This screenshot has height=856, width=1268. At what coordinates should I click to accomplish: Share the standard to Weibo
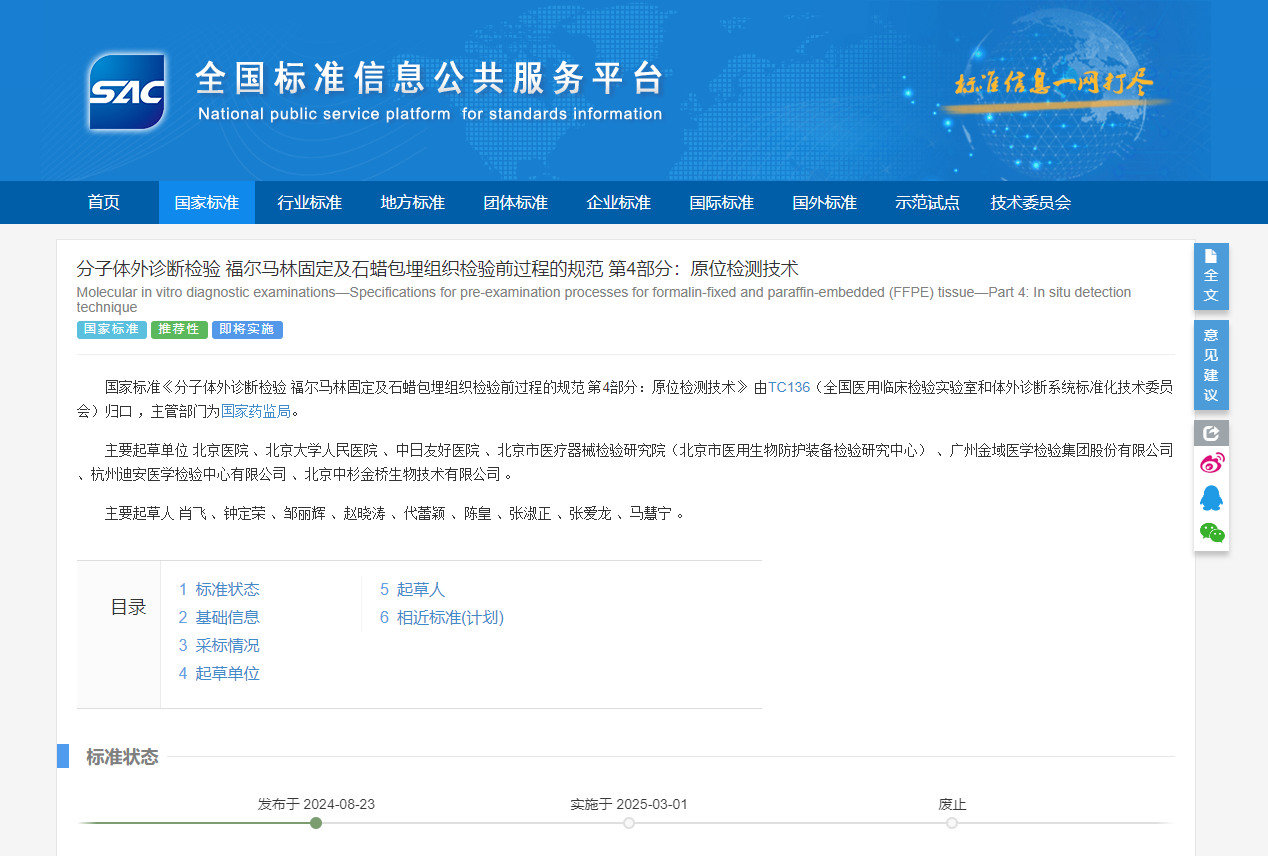(1211, 462)
